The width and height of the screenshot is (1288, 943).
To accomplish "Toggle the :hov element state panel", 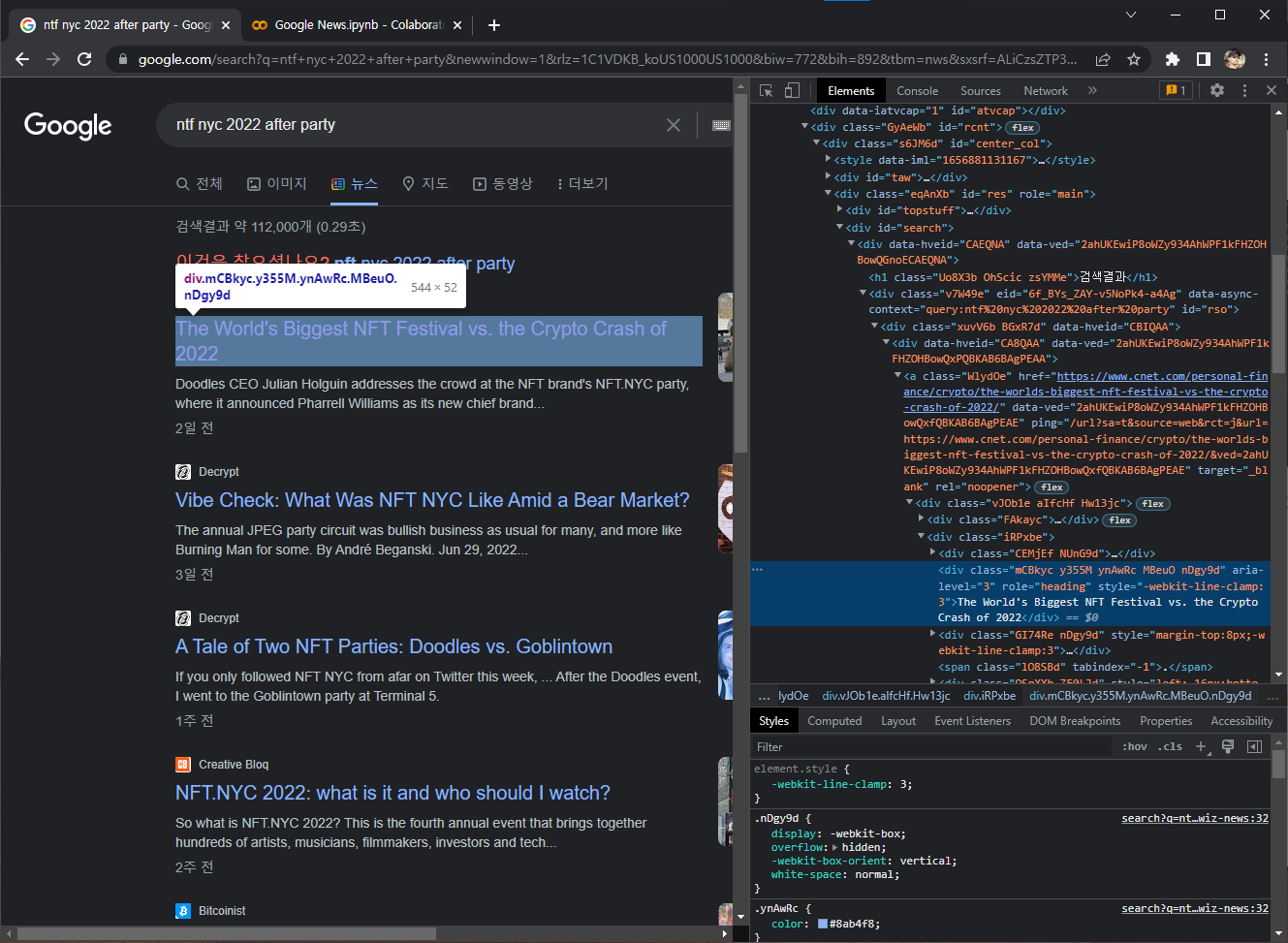I will 1135,746.
